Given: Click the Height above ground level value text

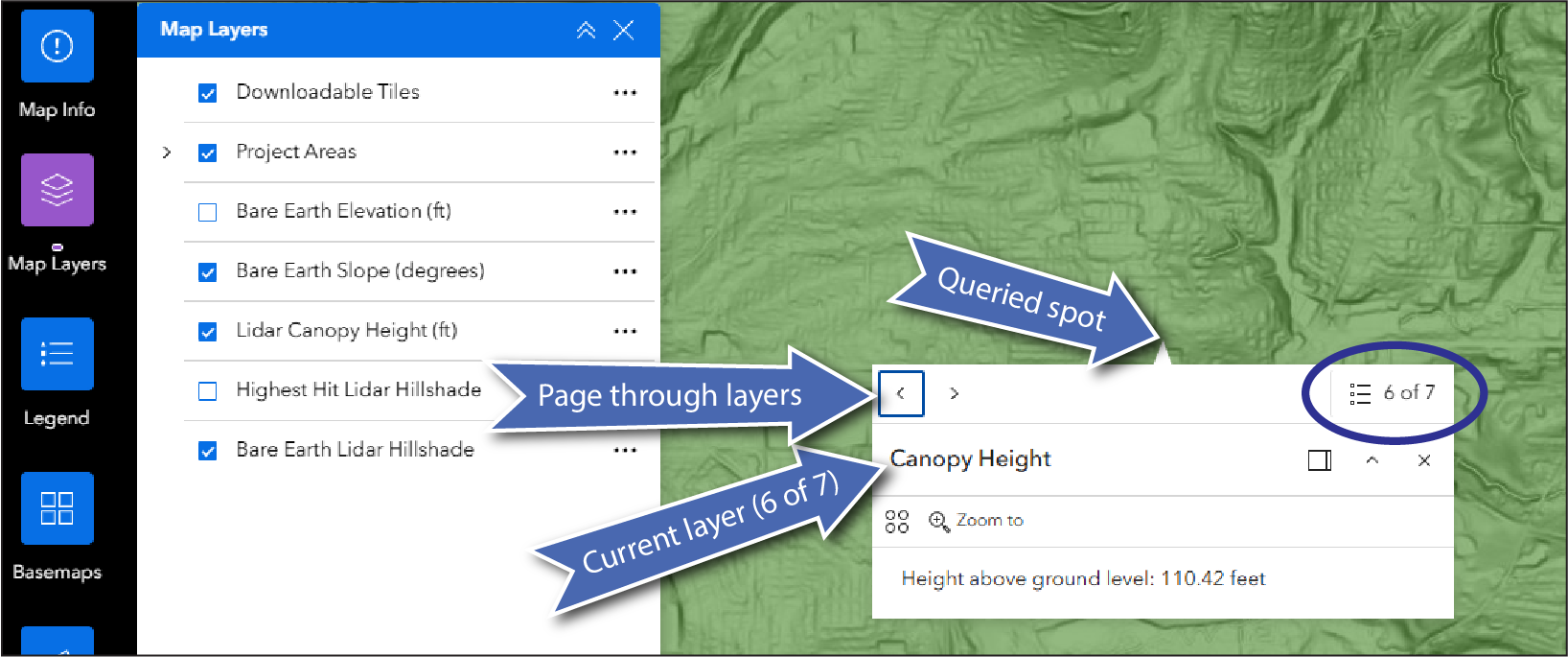Looking at the screenshot, I should (x=1083, y=578).
